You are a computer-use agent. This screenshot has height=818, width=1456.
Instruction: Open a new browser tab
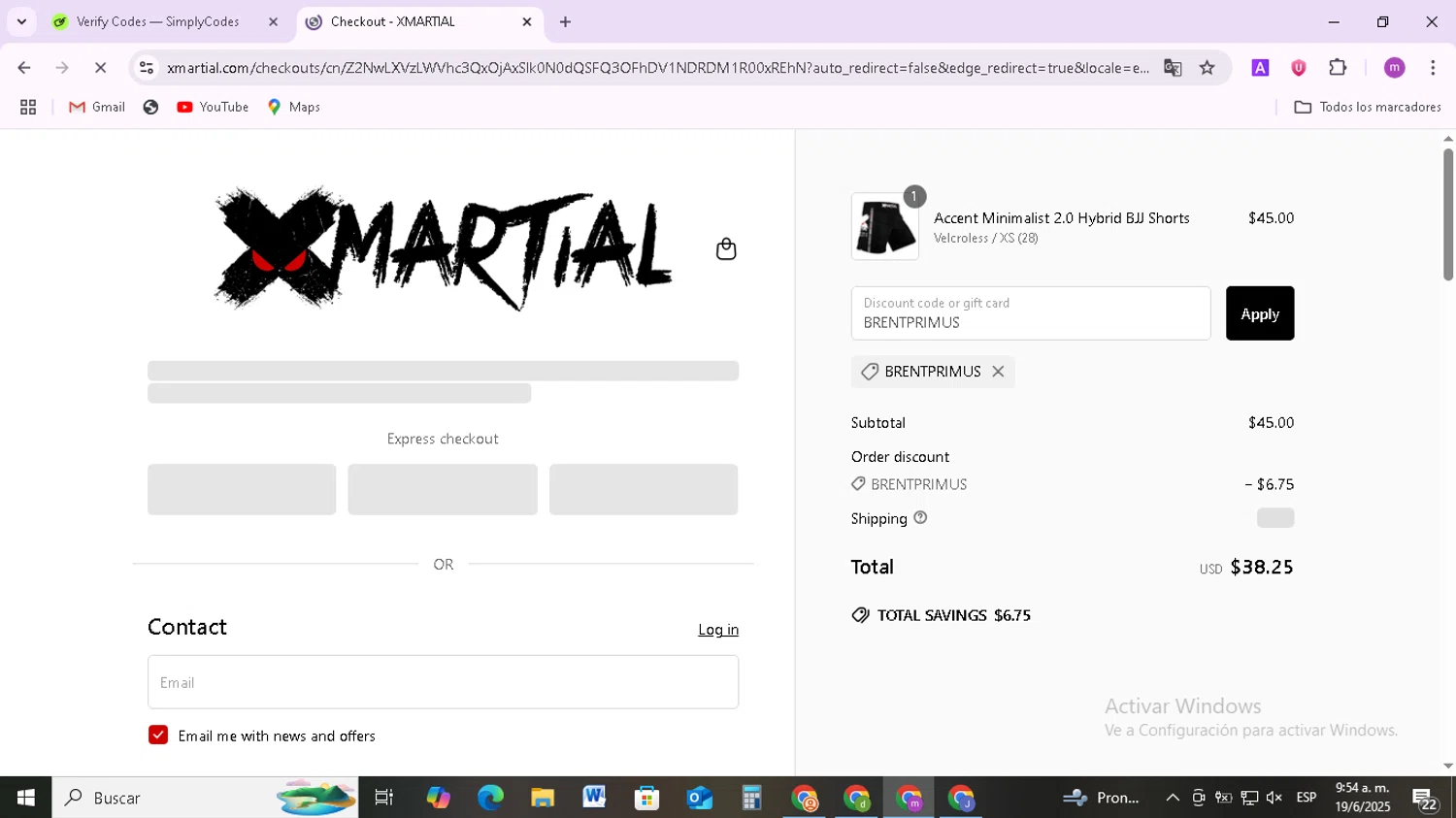tap(566, 21)
